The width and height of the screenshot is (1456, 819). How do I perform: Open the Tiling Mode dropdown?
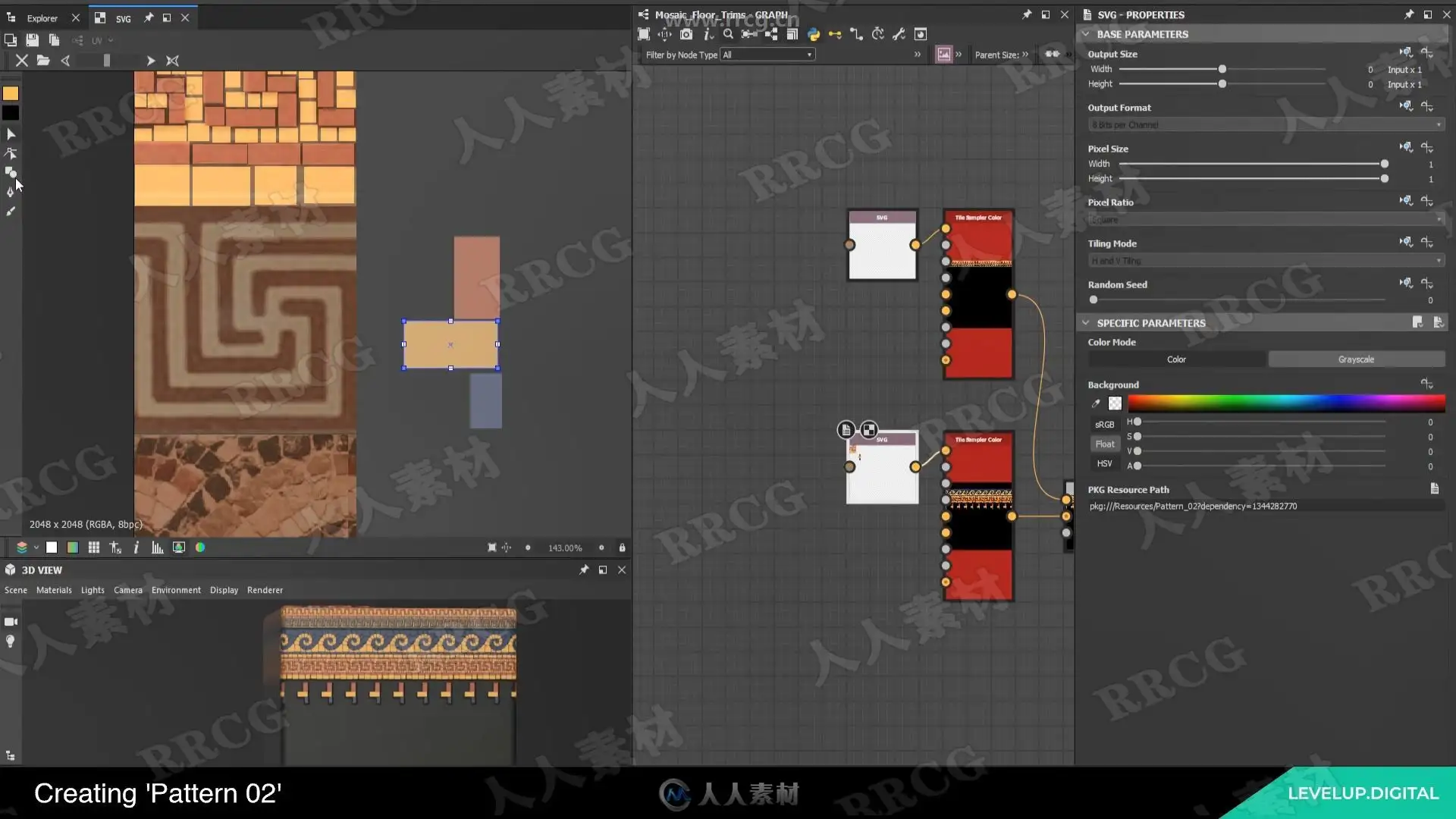point(1265,261)
